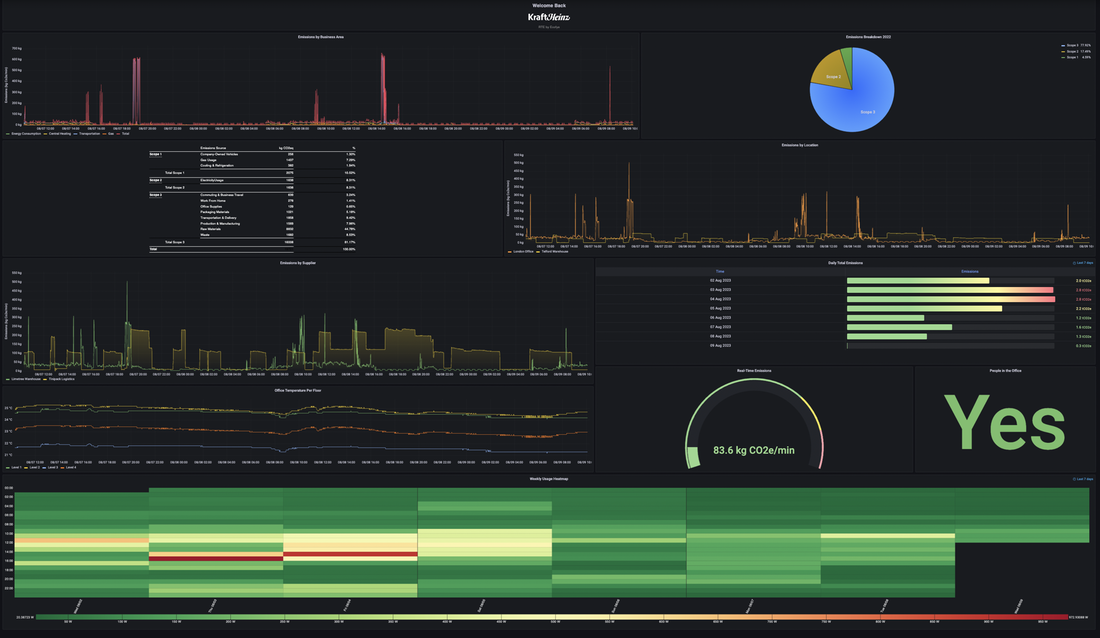The width and height of the screenshot is (1100, 638).
Task: Click the Location Office legend marker under Emissions by Location
Action: click(x=509, y=251)
